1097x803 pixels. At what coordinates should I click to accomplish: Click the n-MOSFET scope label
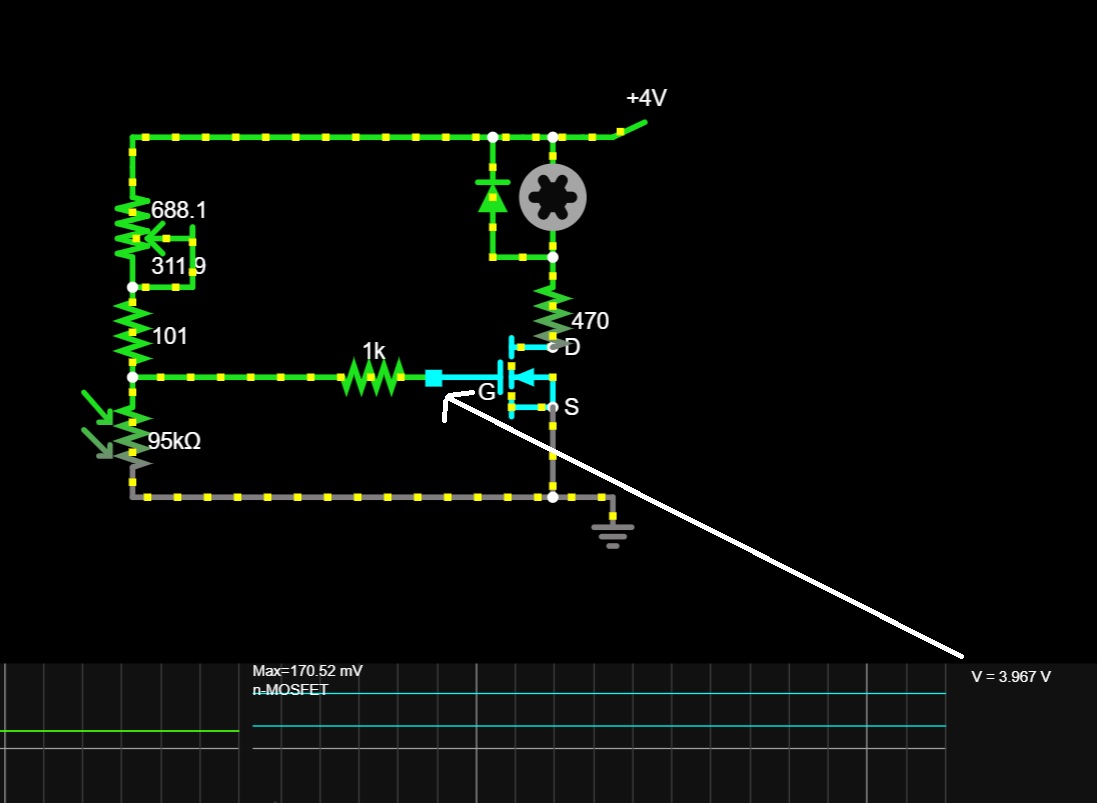click(290, 690)
